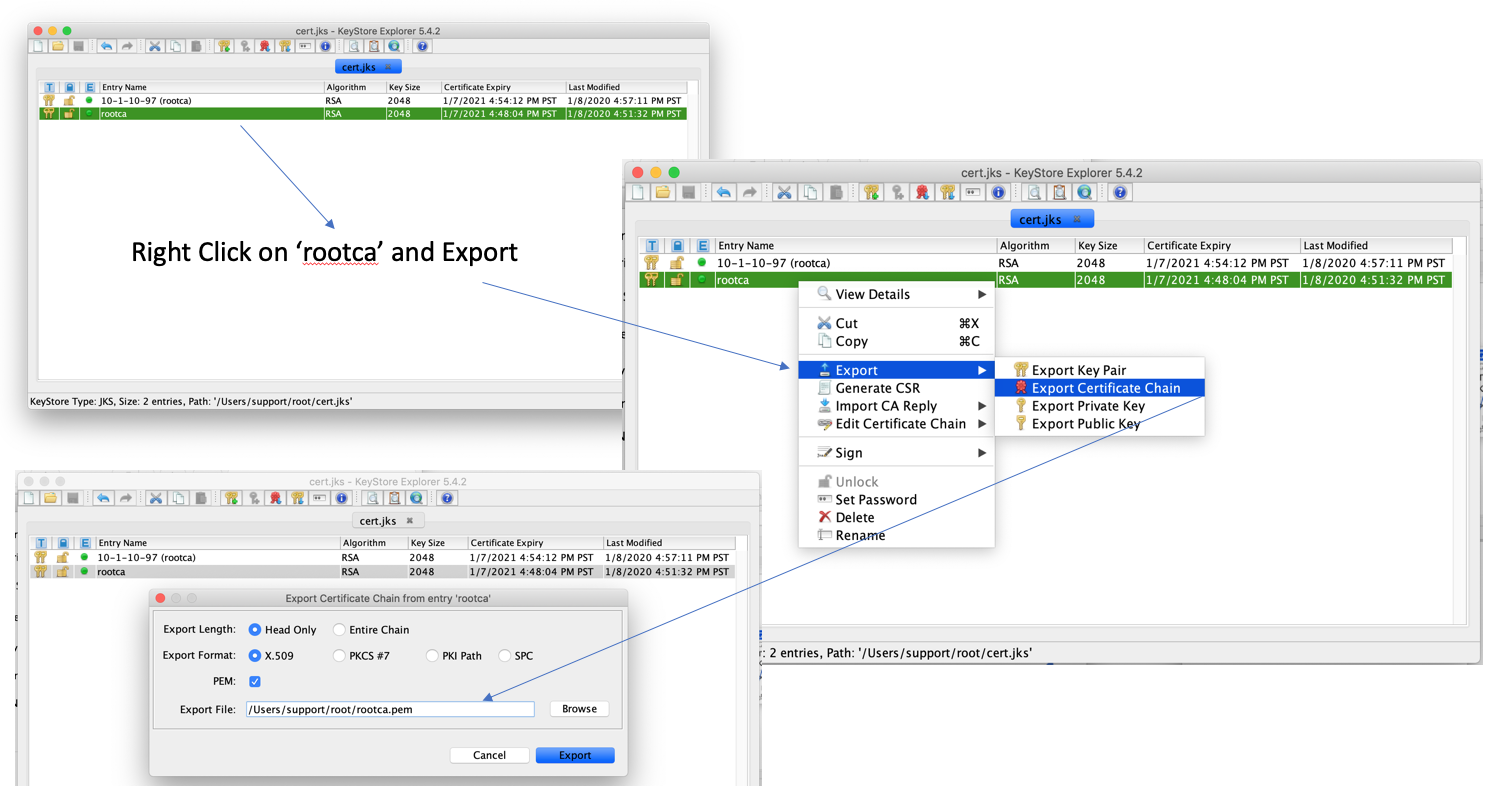Click Generate Secret Key icon in right window
The width and height of the screenshot is (1503, 810).
coord(898,192)
